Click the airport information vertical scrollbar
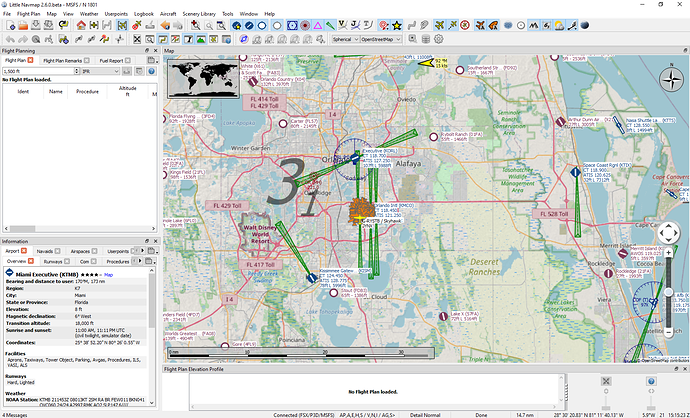Image resolution: width=690 pixels, height=418 pixels. 152,336
